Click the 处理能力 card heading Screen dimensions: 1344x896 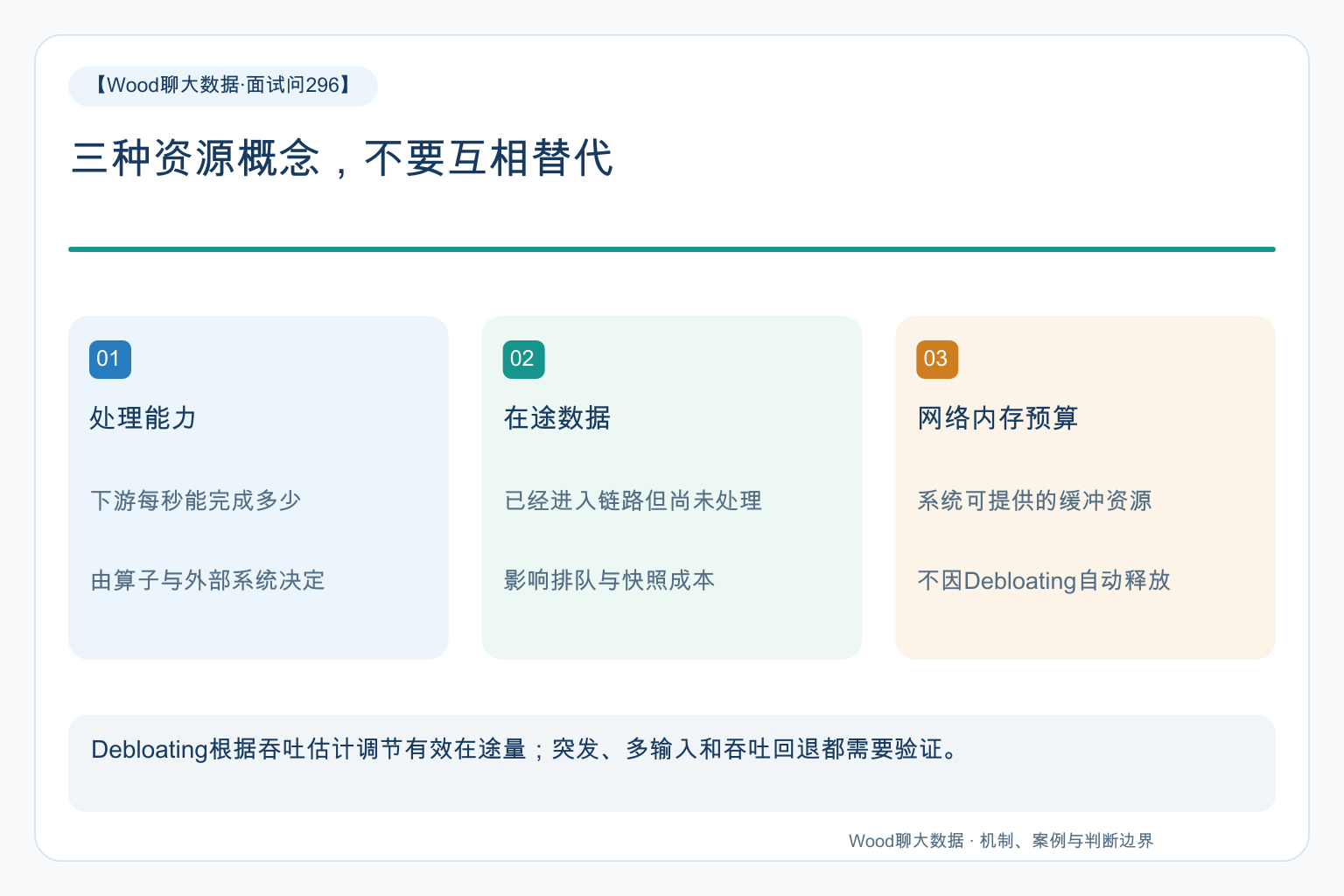143,418
